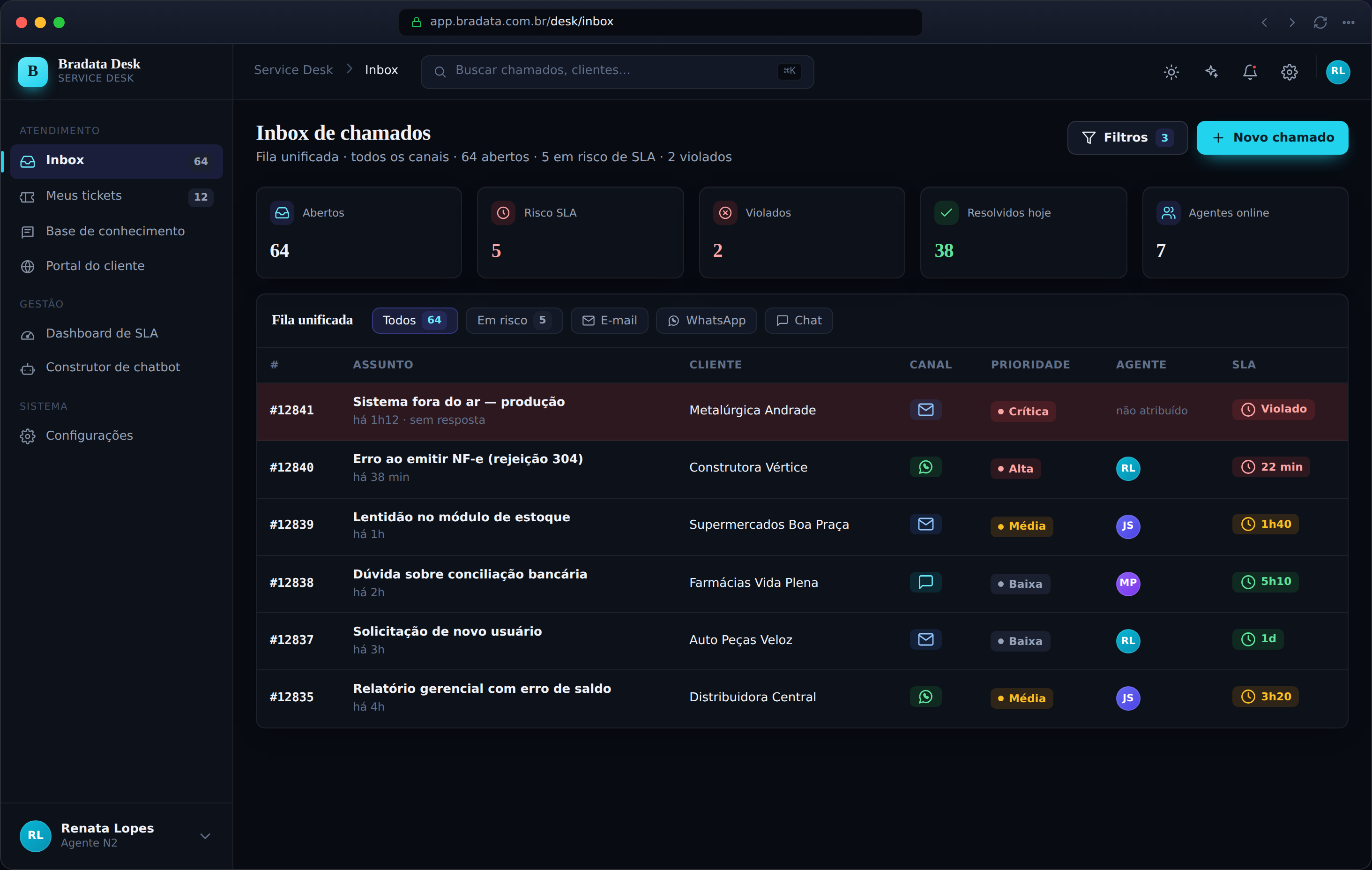Click the Alta priority badge
The height and width of the screenshot is (870, 1372).
(x=1015, y=469)
